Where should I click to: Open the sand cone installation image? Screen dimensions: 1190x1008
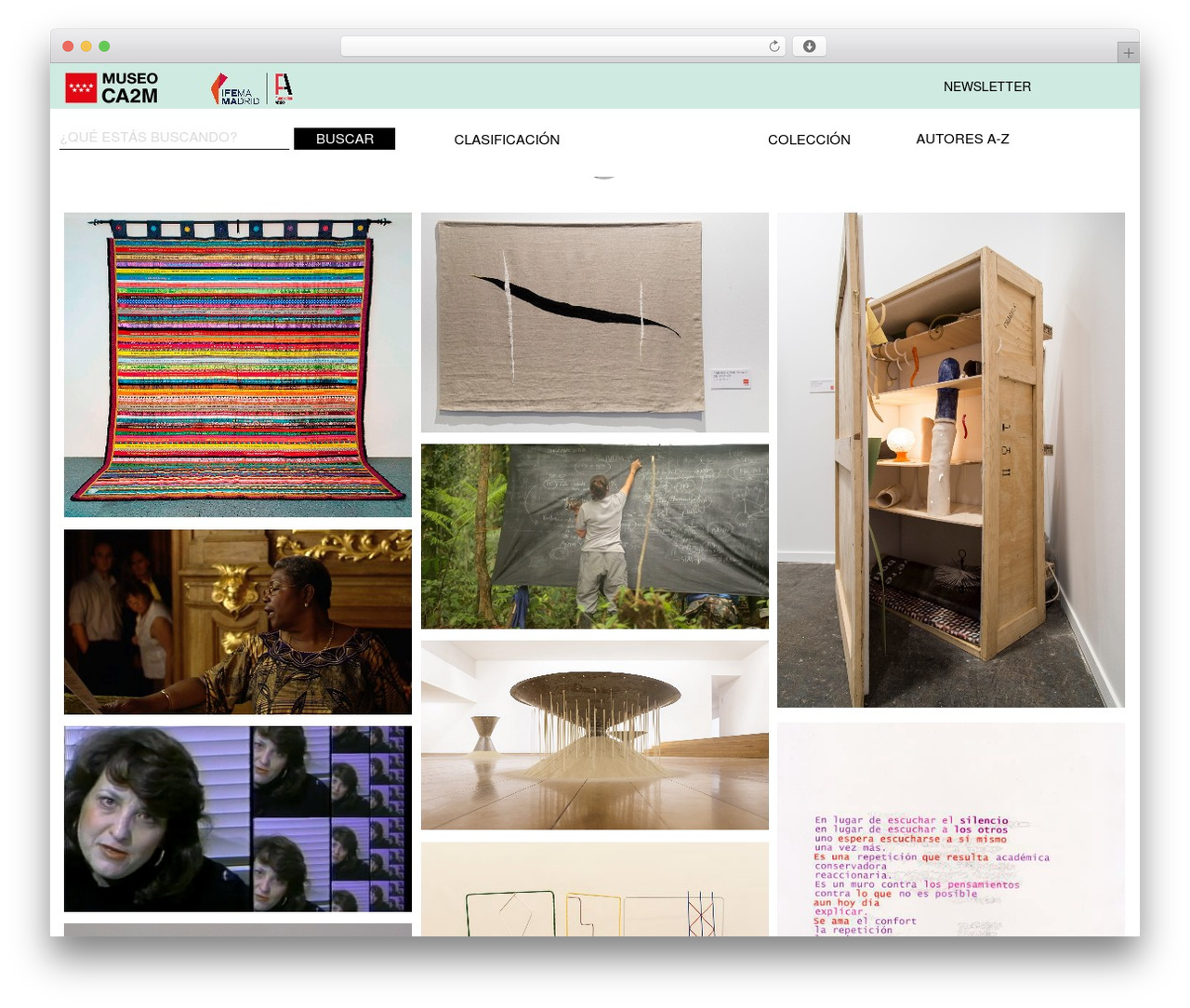(595, 735)
